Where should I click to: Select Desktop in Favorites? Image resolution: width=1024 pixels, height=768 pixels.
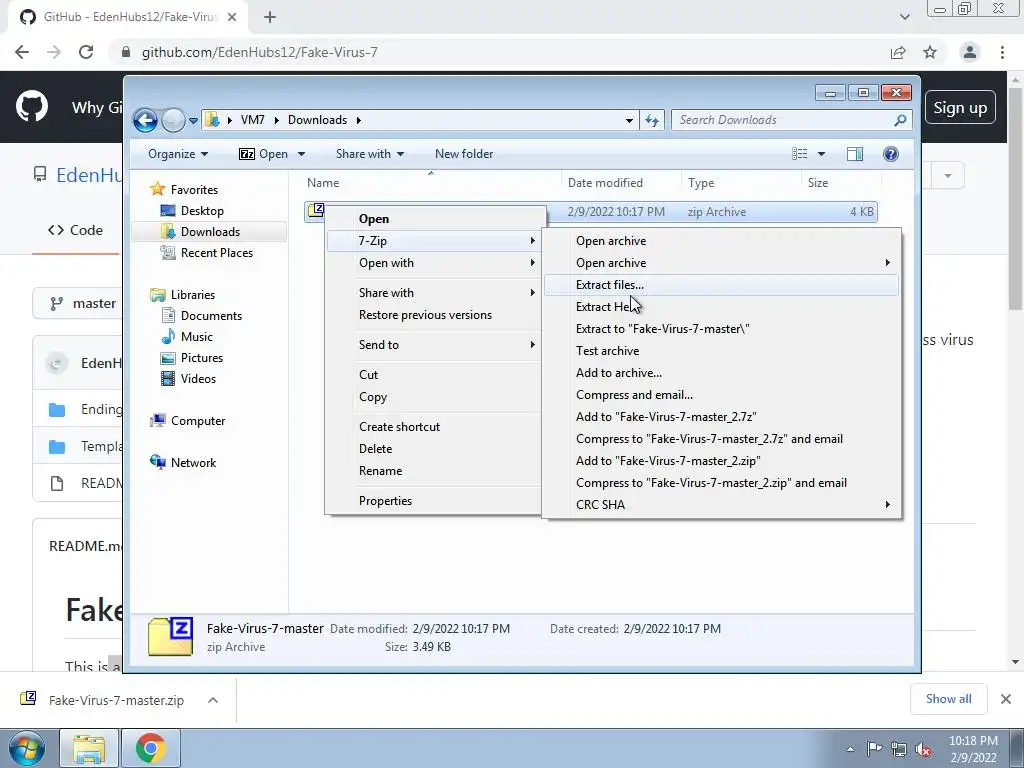[x=202, y=211]
